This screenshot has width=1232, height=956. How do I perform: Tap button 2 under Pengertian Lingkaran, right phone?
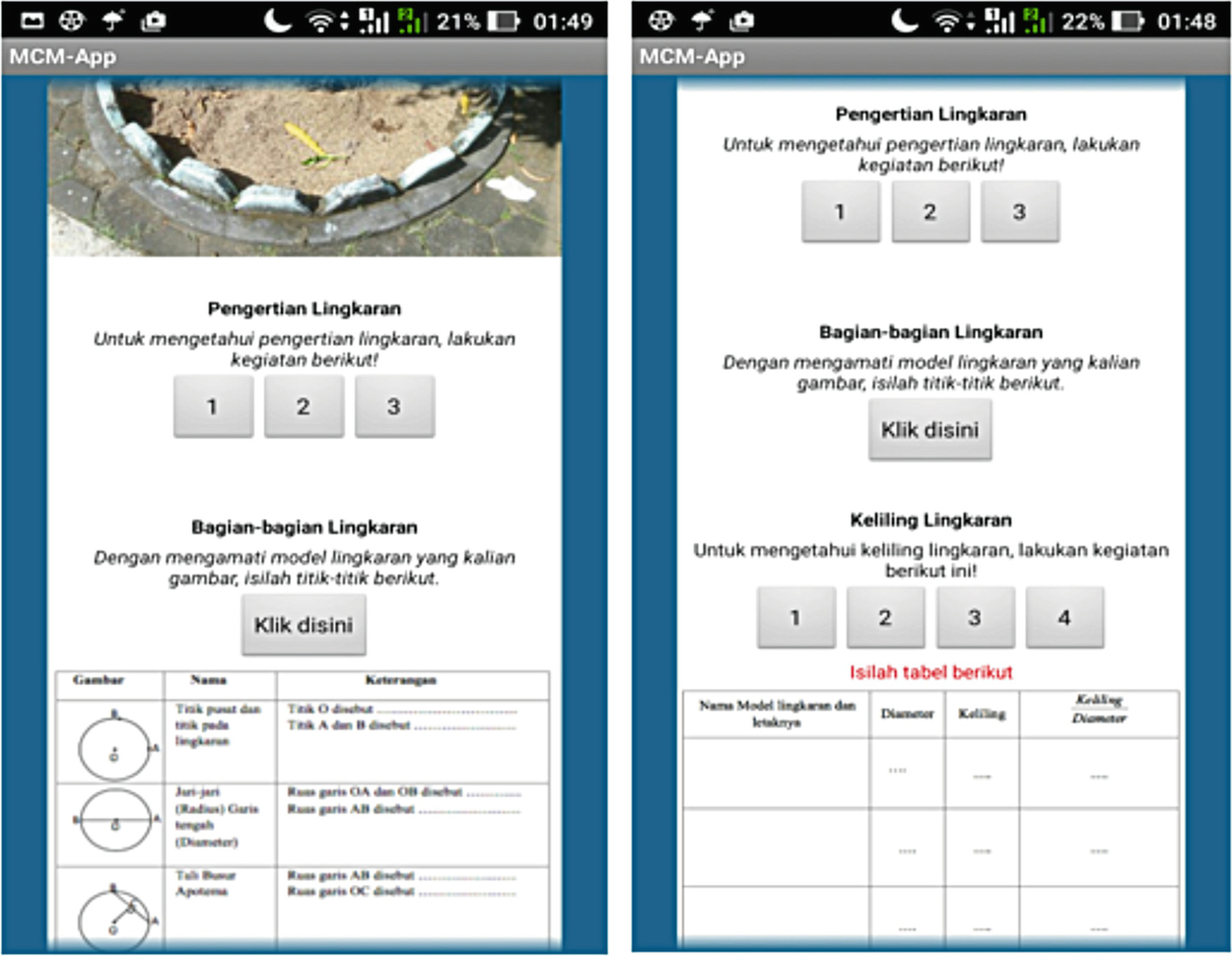(x=930, y=212)
